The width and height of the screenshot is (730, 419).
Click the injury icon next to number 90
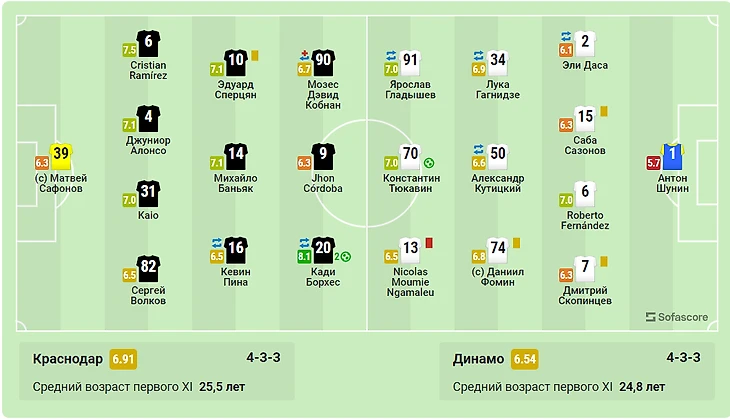304,55
